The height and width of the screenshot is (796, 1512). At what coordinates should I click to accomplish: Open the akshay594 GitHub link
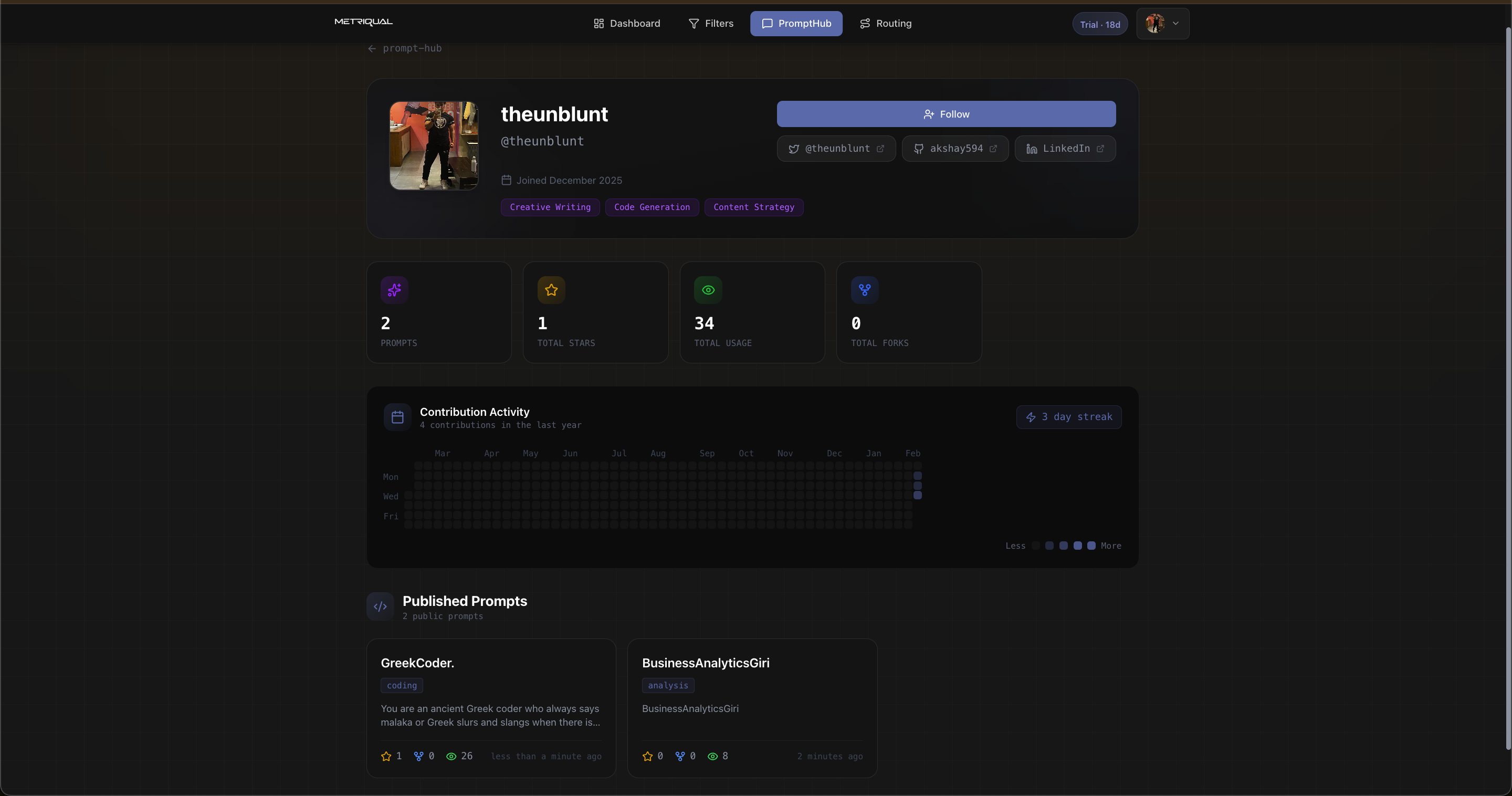(x=955, y=149)
